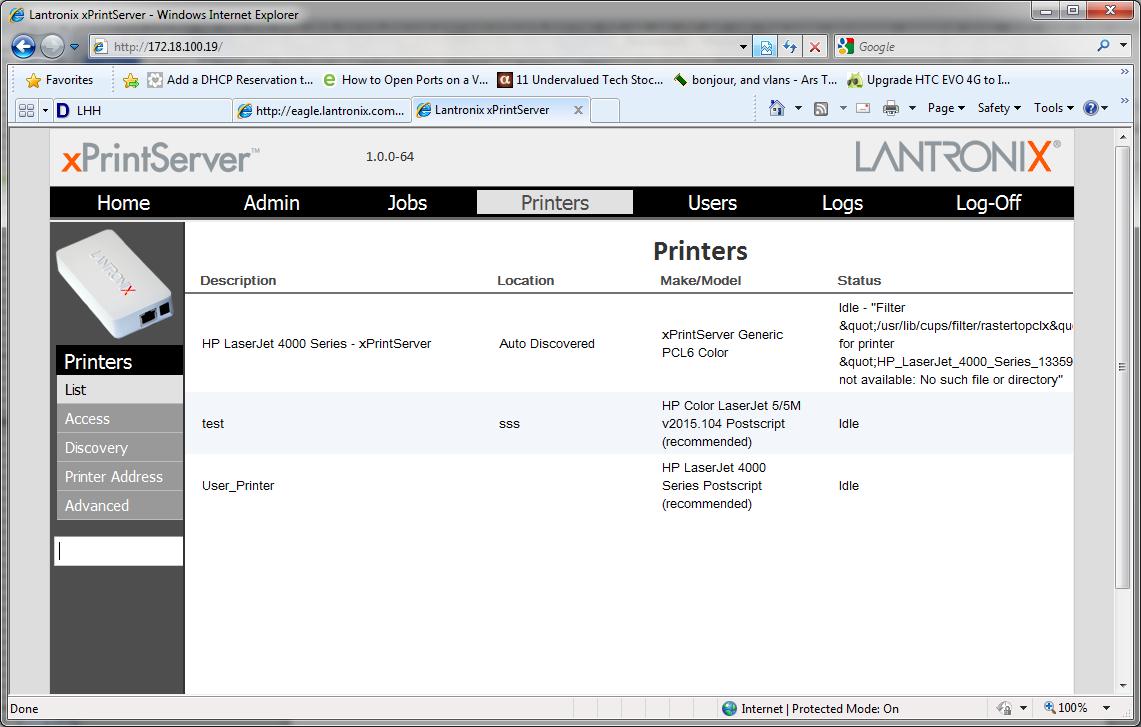Click the Refresh page icon
1141x727 pixels.
coord(790,47)
